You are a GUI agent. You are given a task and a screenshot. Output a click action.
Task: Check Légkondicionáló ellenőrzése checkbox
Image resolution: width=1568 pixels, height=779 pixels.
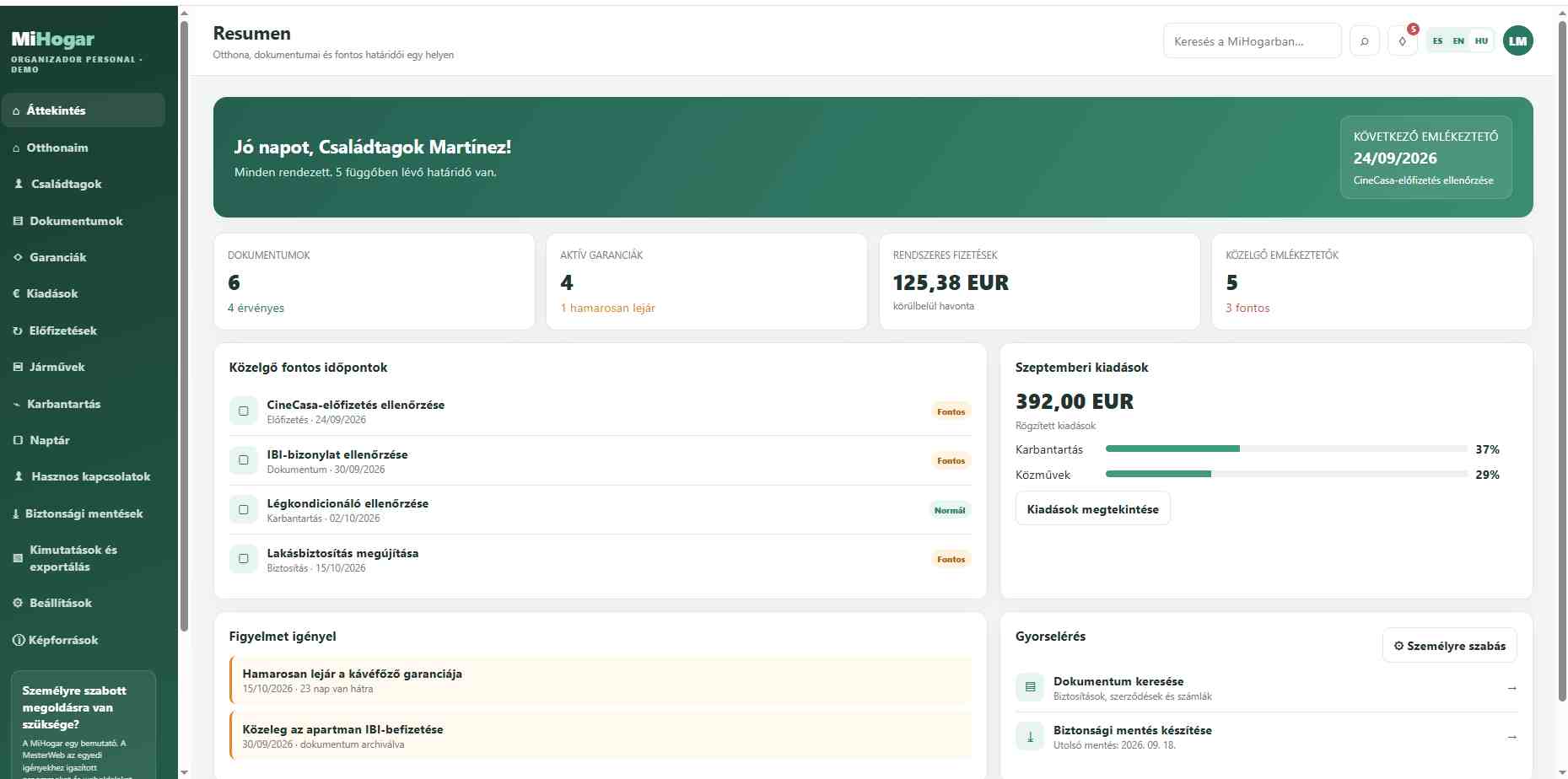tap(244, 510)
